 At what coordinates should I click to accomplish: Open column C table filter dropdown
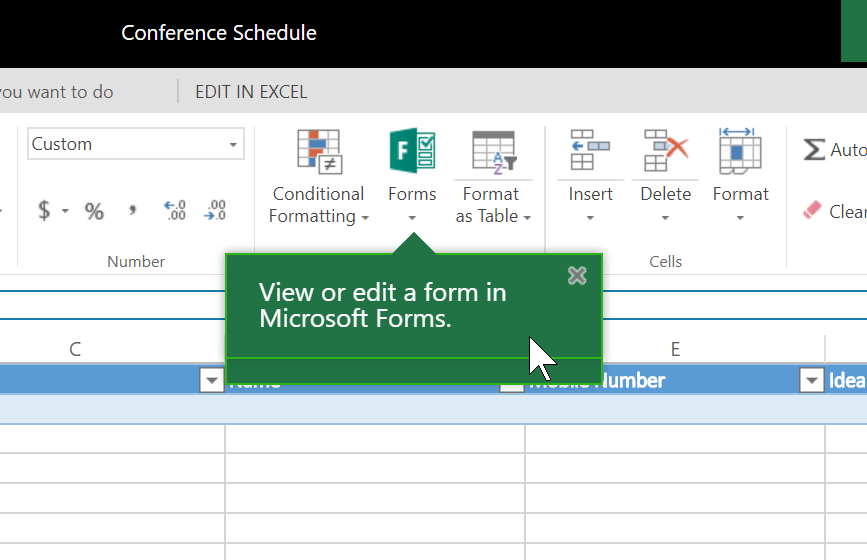(211, 380)
